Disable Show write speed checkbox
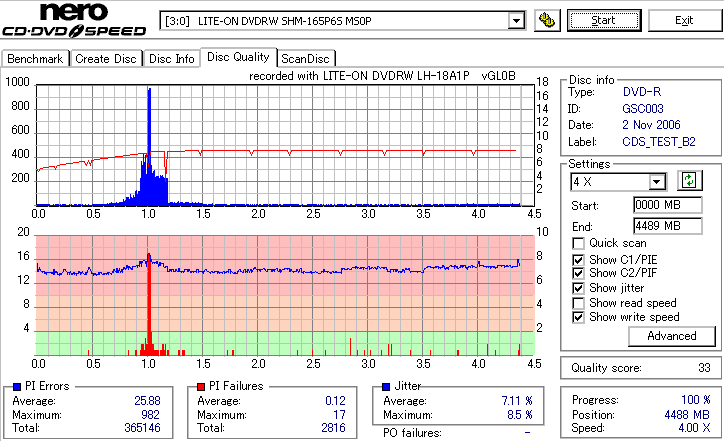The height and width of the screenshot is (441, 724). click(578, 317)
